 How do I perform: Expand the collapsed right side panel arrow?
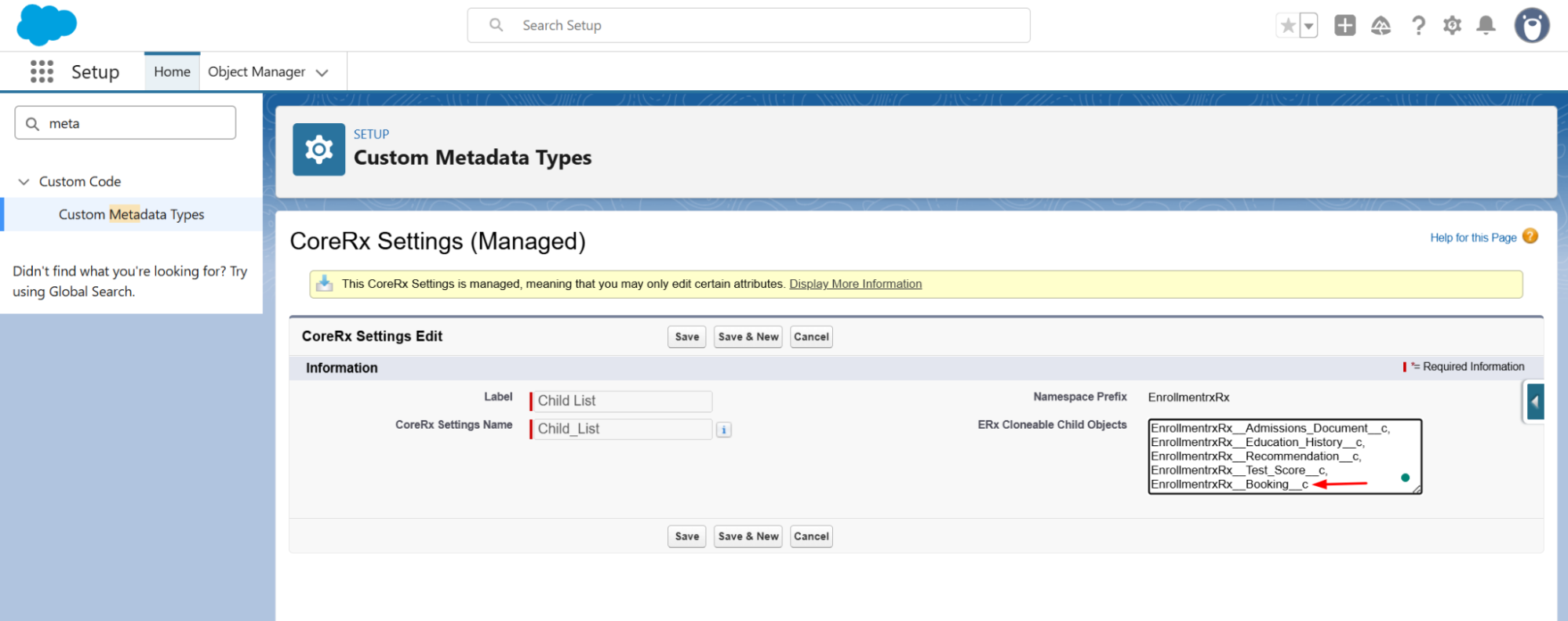pos(1535,401)
